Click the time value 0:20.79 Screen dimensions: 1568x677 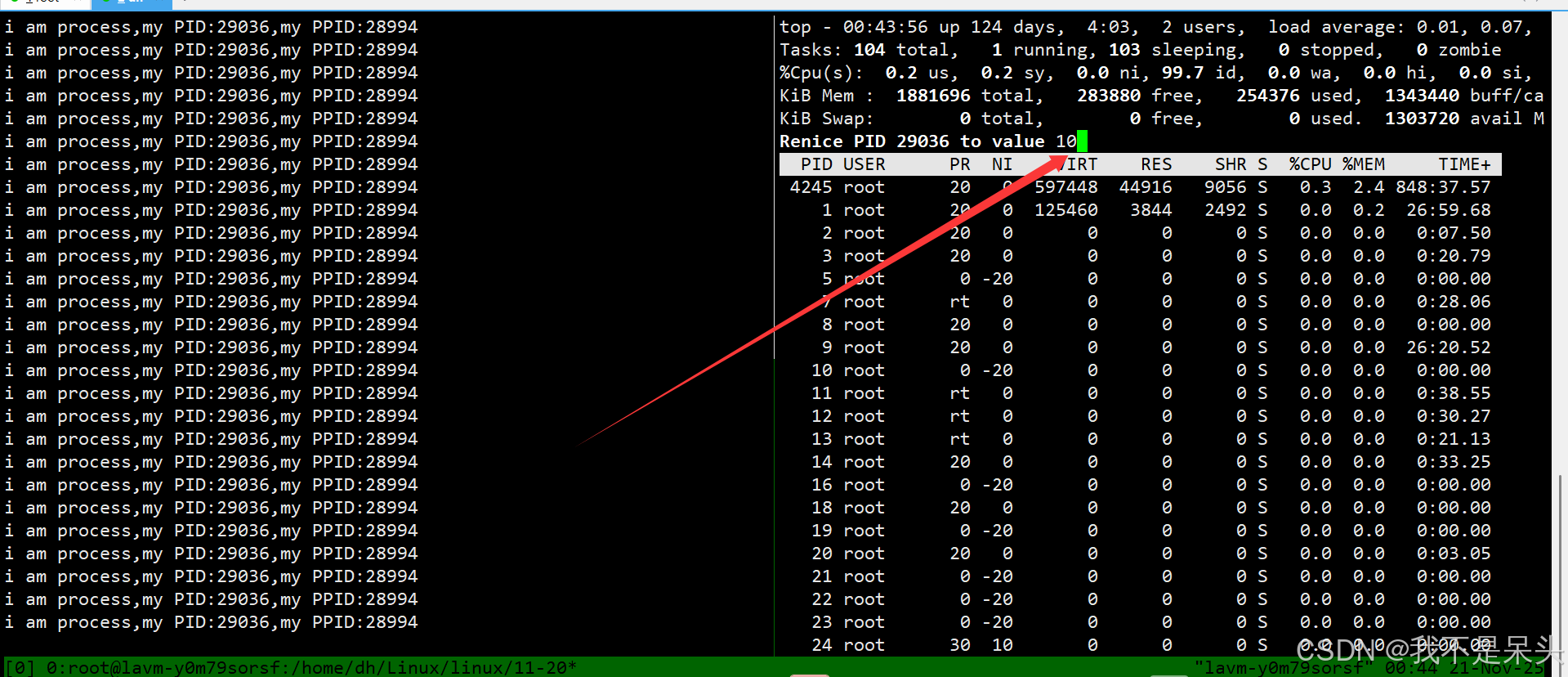point(1454,256)
